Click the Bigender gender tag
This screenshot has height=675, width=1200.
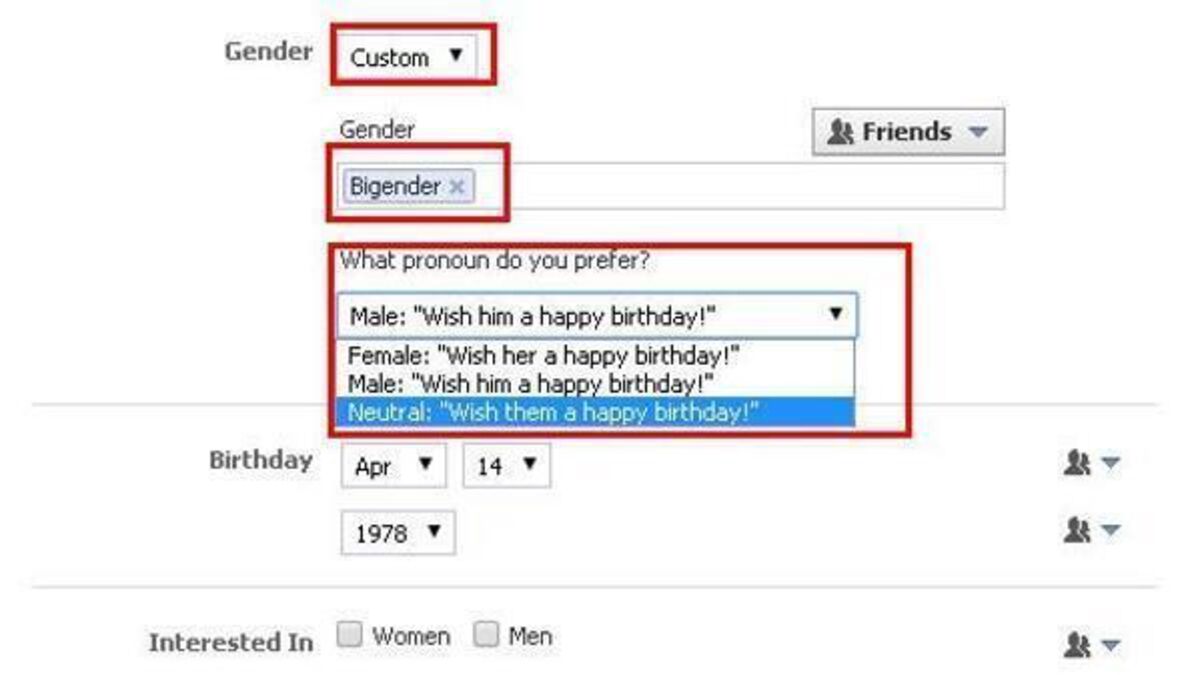click(x=395, y=187)
